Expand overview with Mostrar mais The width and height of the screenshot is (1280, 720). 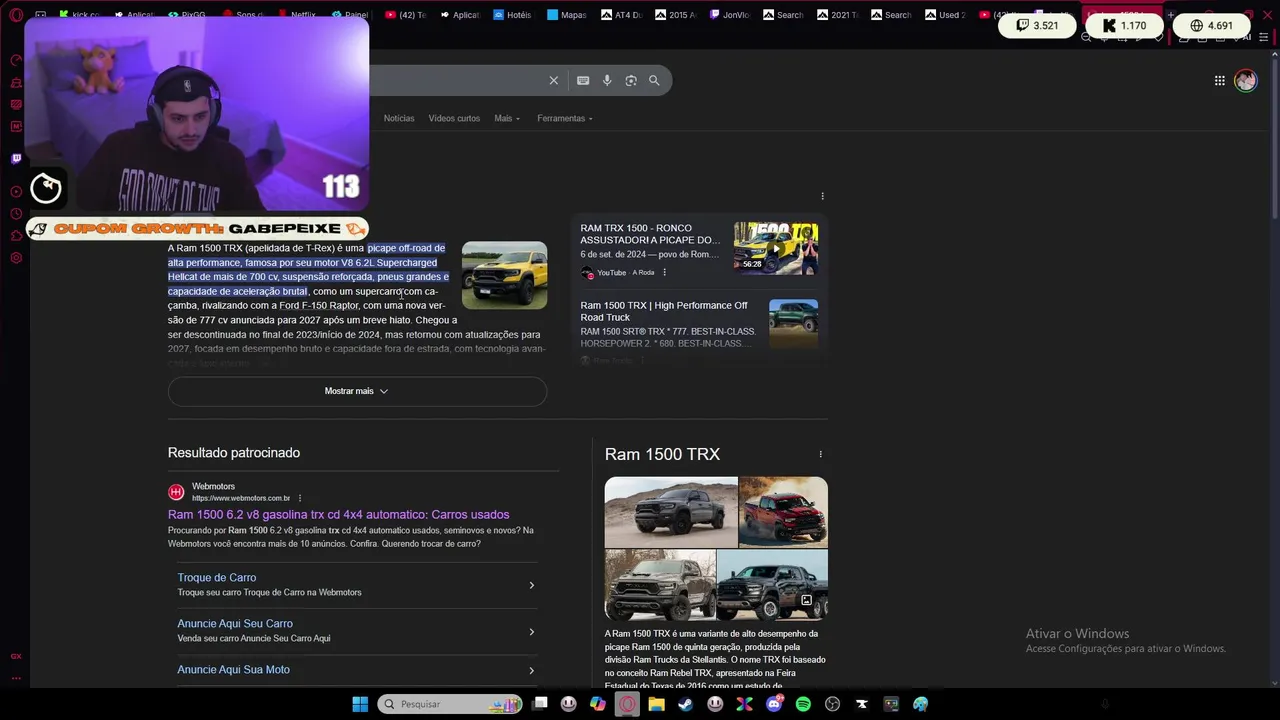pyautogui.click(x=357, y=391)
